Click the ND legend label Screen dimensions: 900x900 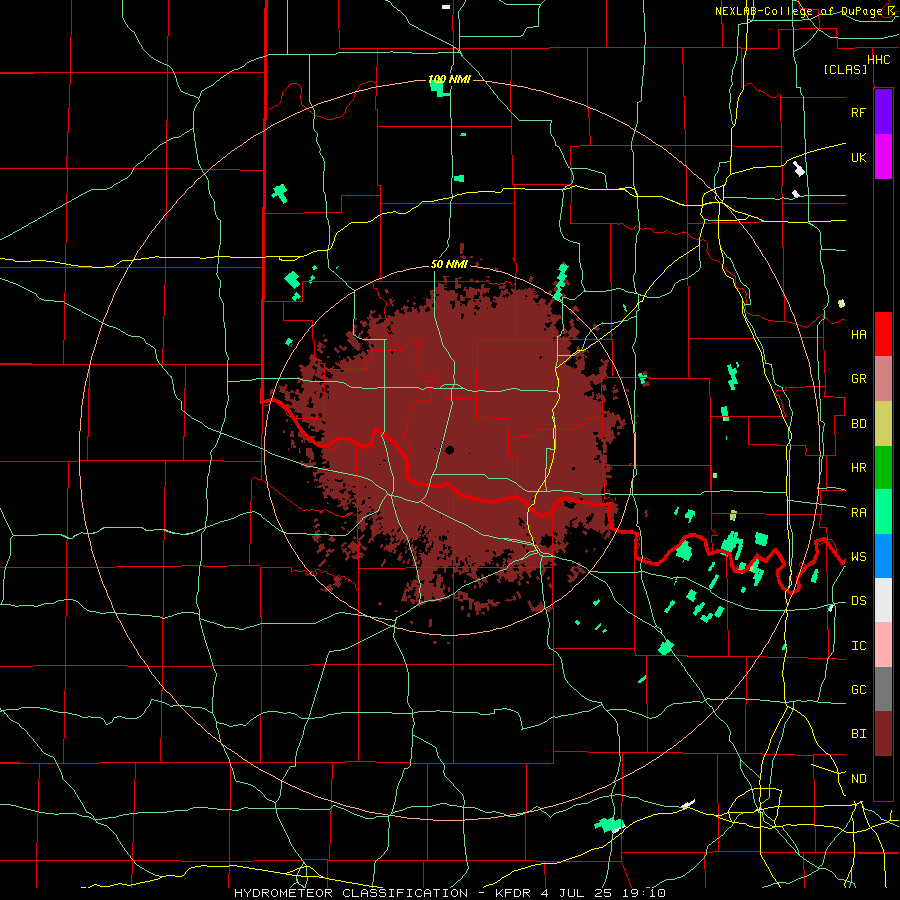click(858, 779)
